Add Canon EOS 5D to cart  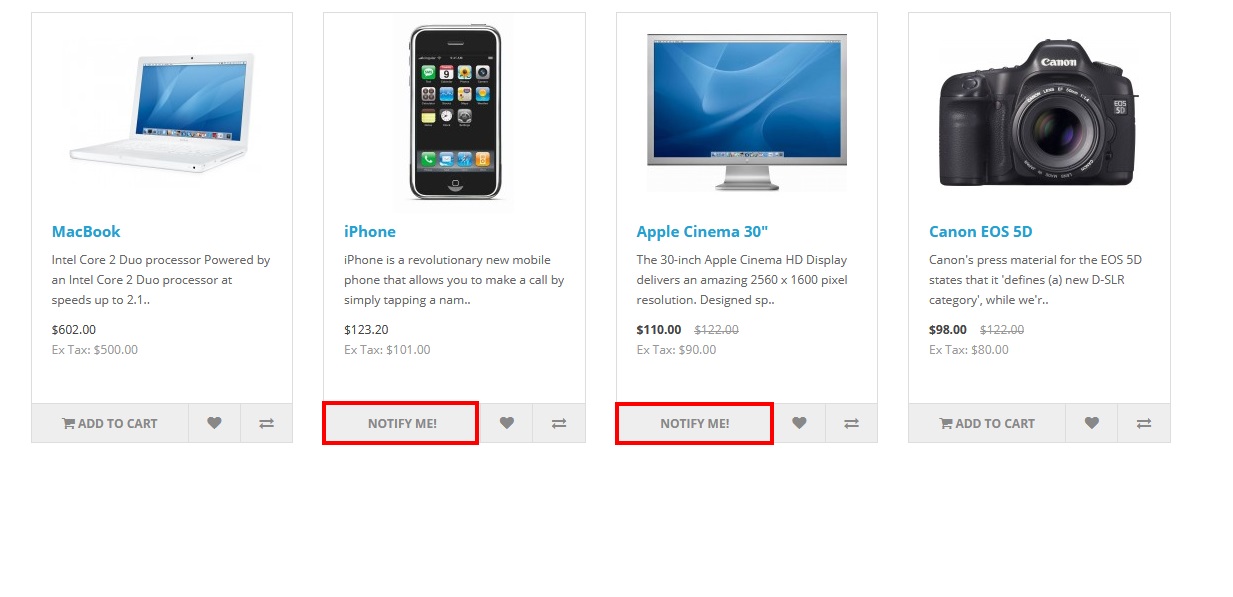[987, 423]
